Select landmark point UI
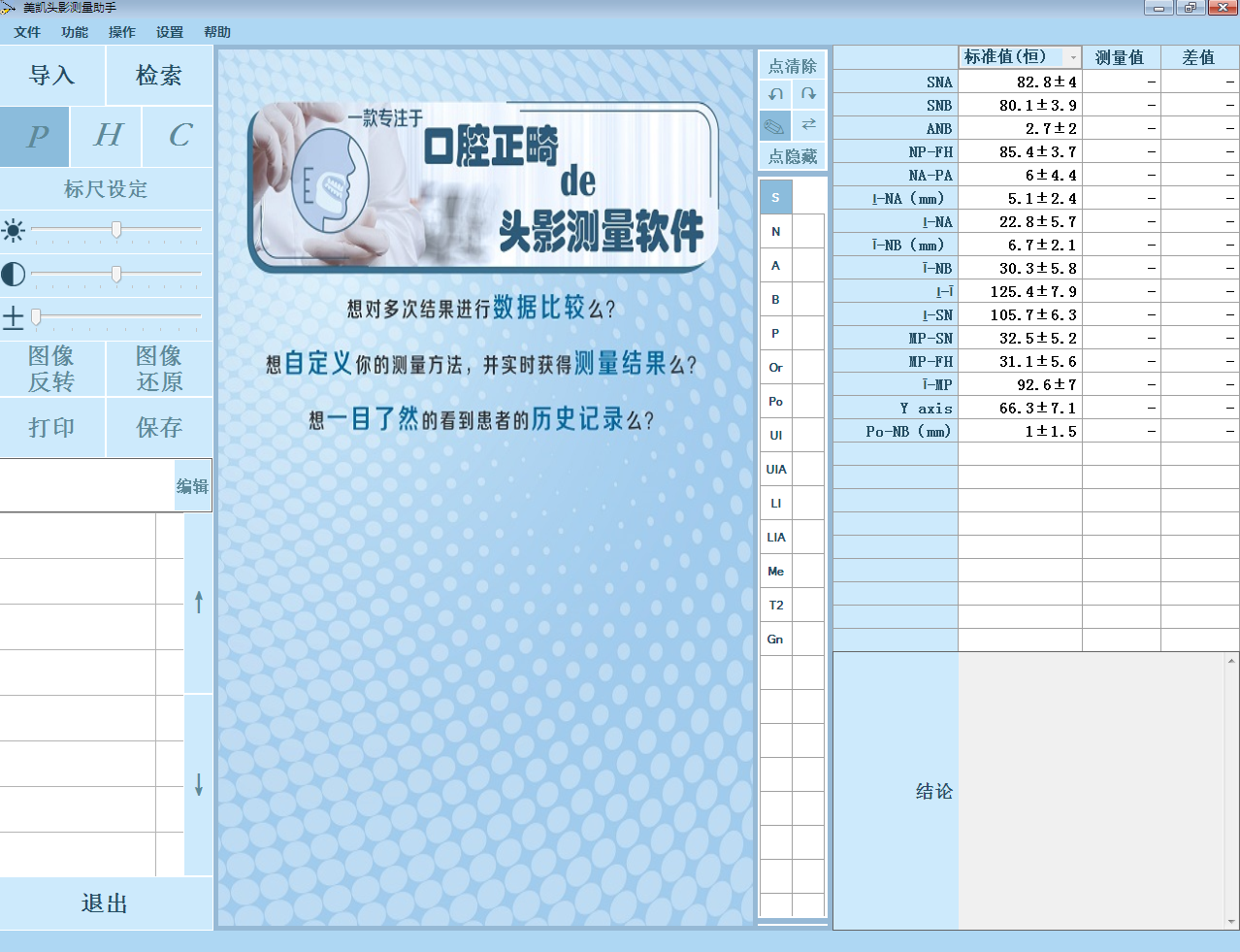 (x=775, y=435)
